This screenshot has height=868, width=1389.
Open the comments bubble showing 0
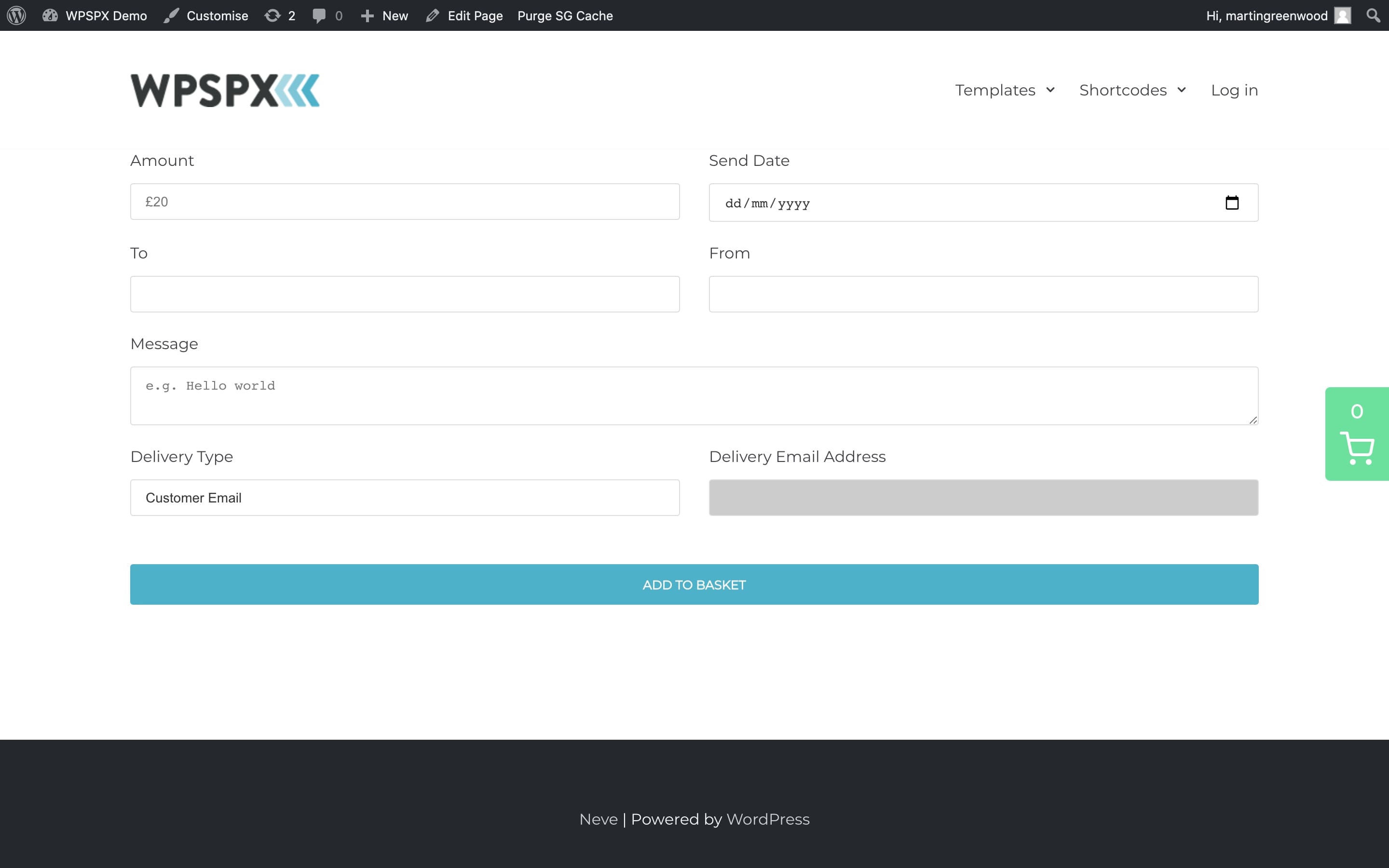click(327, 15)
